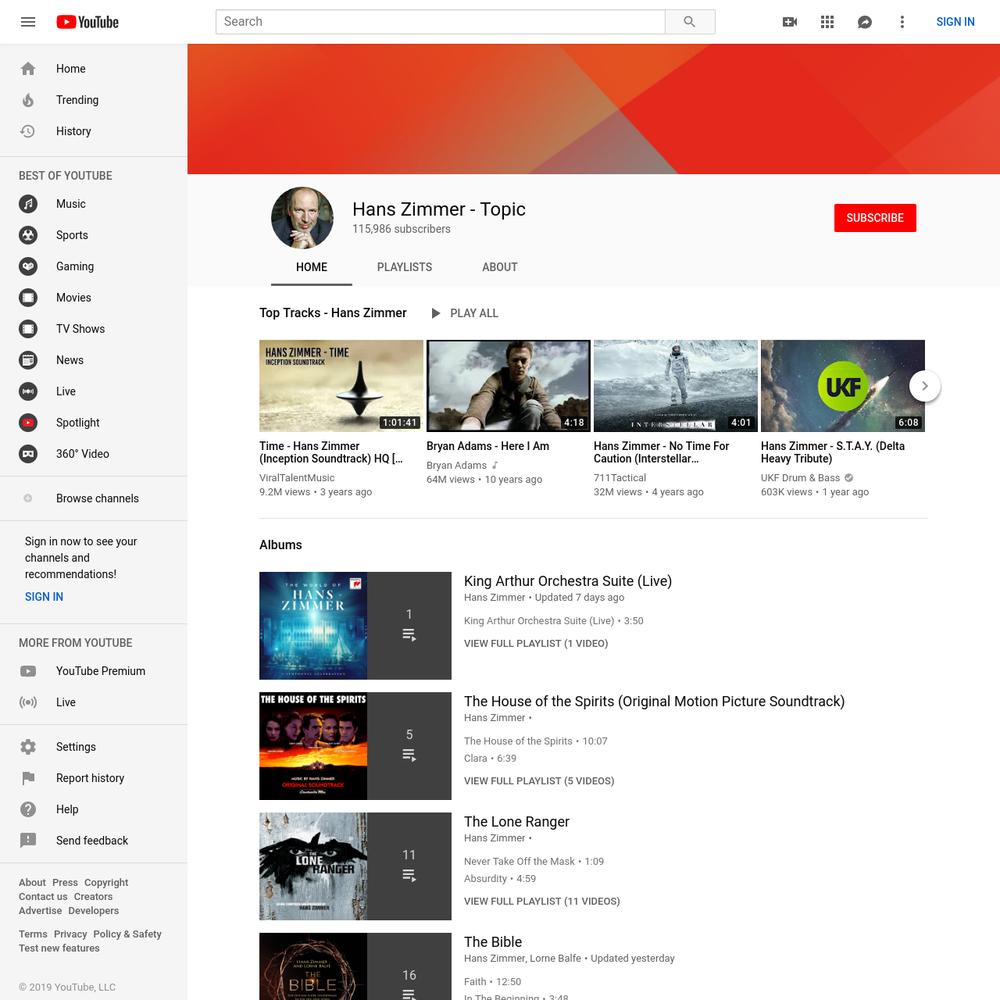1000x1000 pixels.
Task: Open the Copyright footer link
Action: [106, 883]
